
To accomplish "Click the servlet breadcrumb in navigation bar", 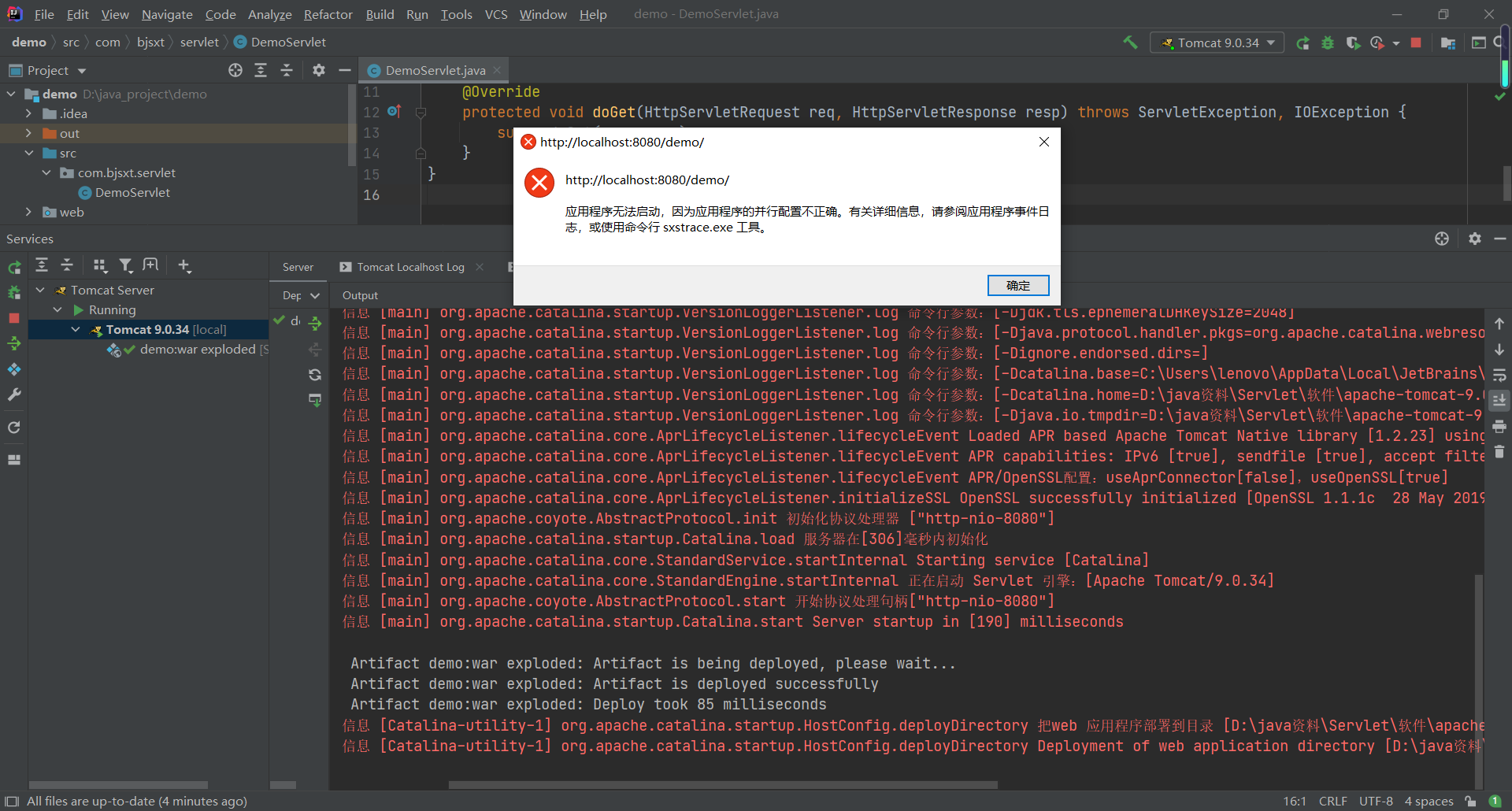I will pyautogui.click(x=199, y=42).
